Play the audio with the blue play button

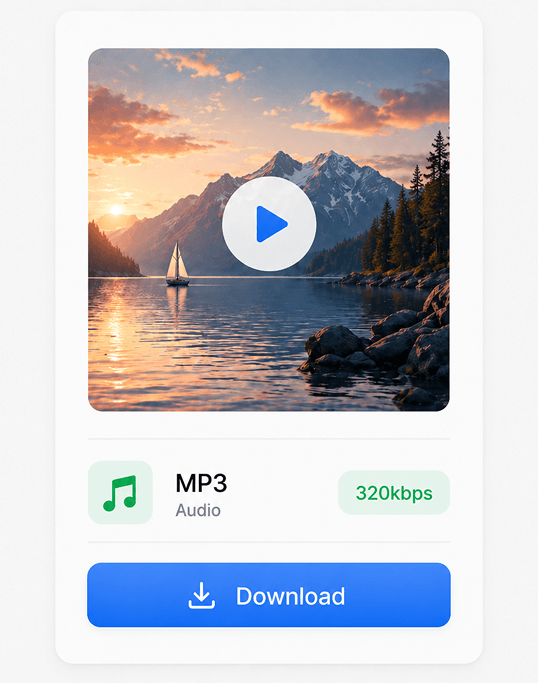pyautogui.click(x=269, y=224)
